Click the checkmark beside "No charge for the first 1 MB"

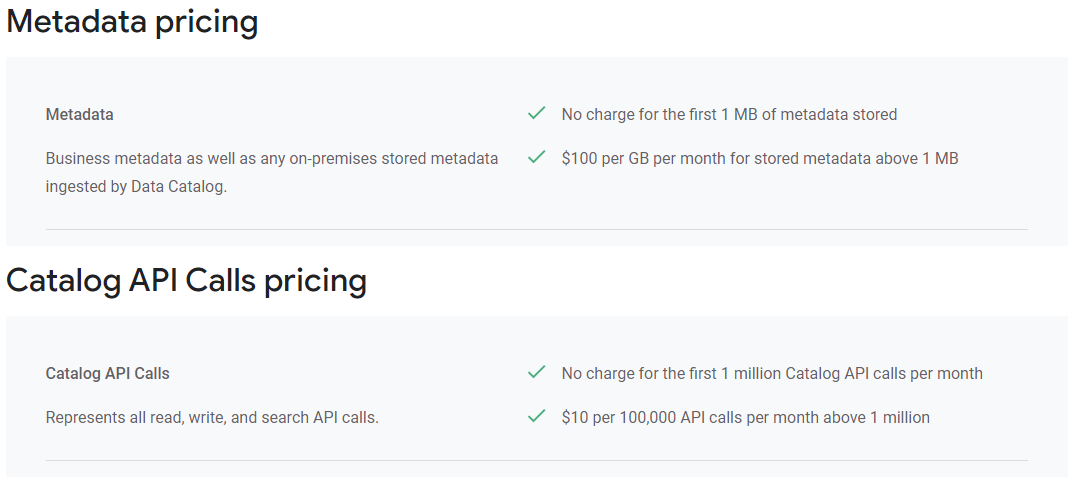537,113
